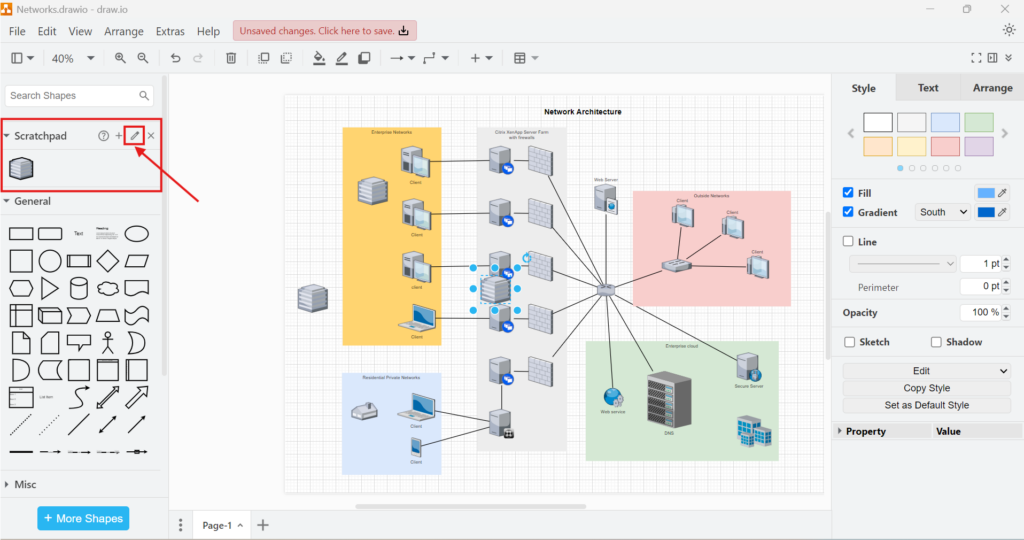Switch to the Text tab

coord(928,88)
